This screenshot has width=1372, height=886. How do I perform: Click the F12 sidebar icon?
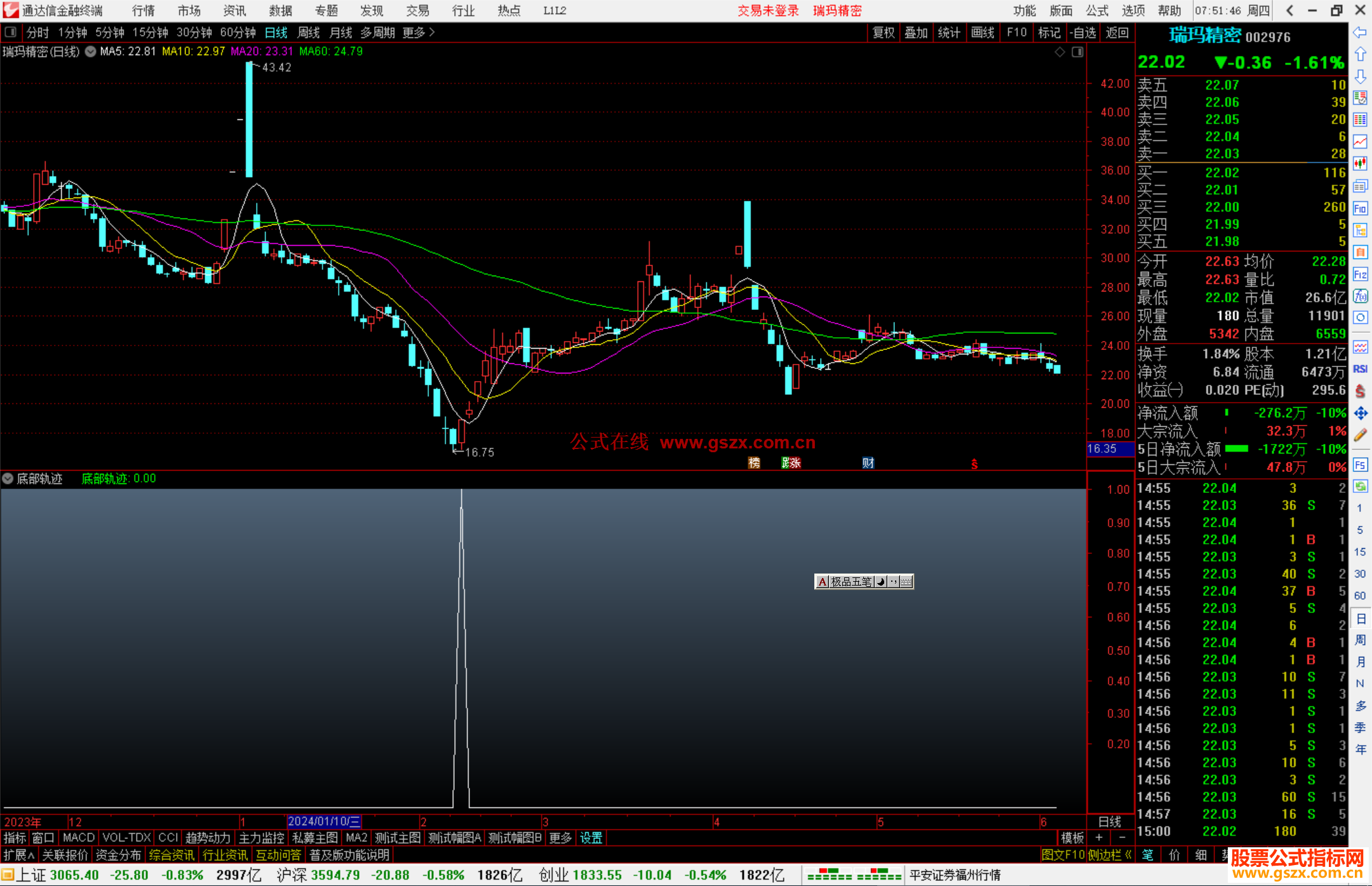tap(1360, 274)
